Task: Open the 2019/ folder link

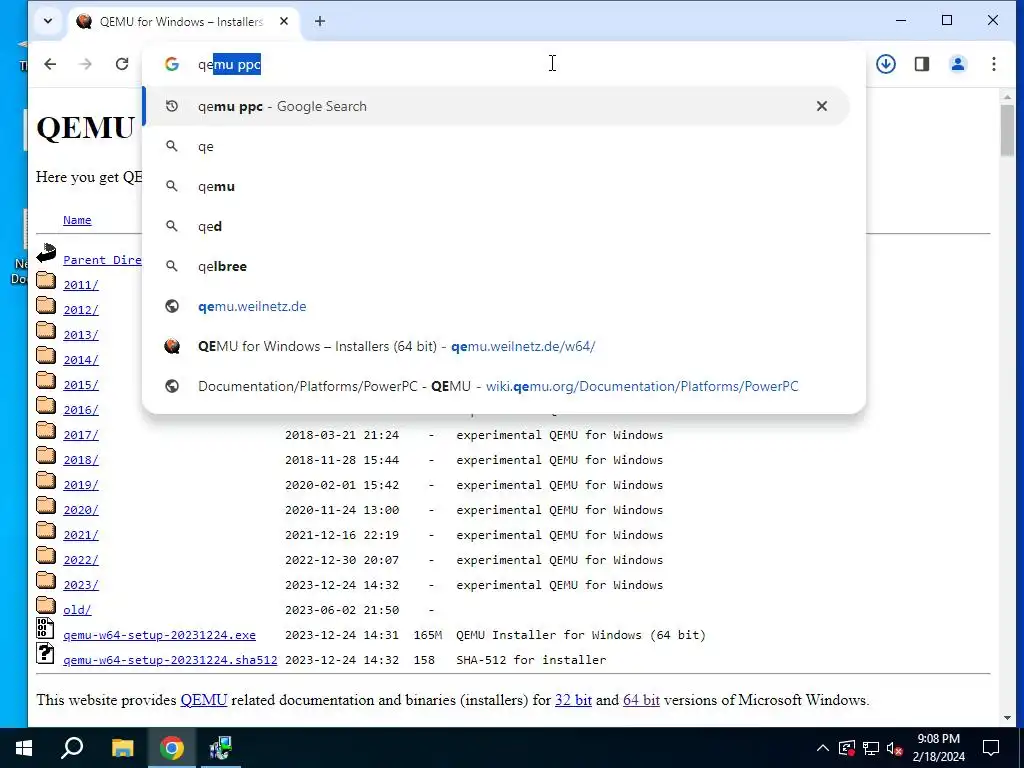Action: pyautogui.click(x=81, y=485)
